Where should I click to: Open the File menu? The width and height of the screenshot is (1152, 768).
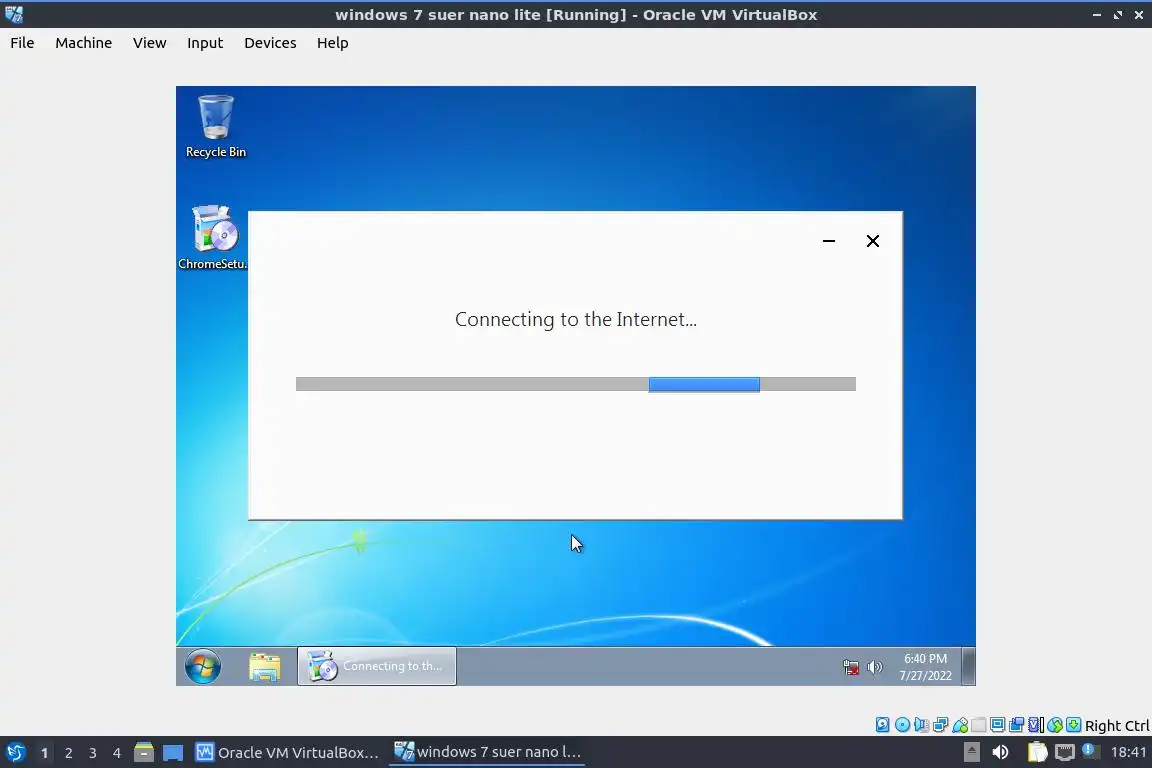click(22, 43)
